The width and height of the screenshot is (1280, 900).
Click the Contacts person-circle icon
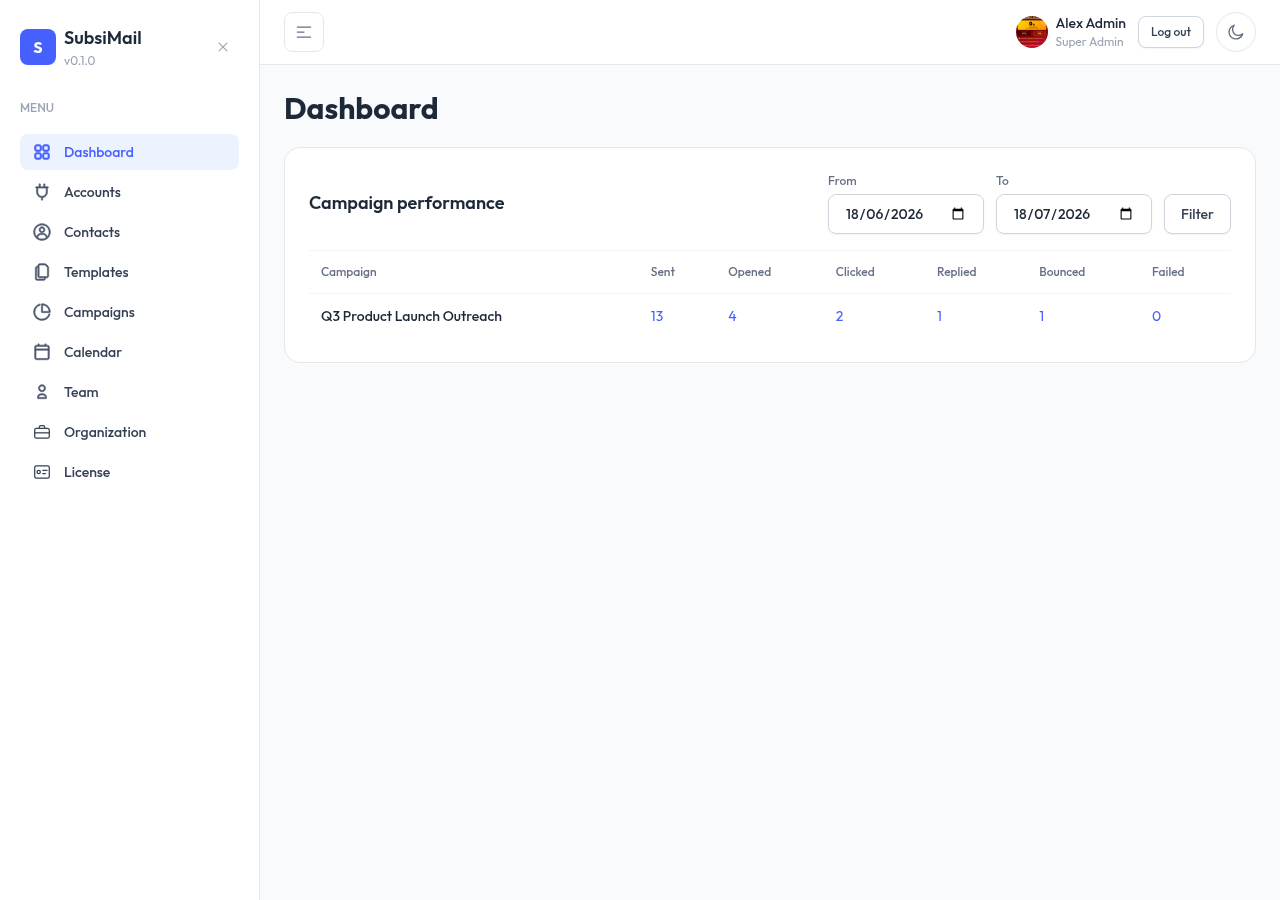[42, 232]
